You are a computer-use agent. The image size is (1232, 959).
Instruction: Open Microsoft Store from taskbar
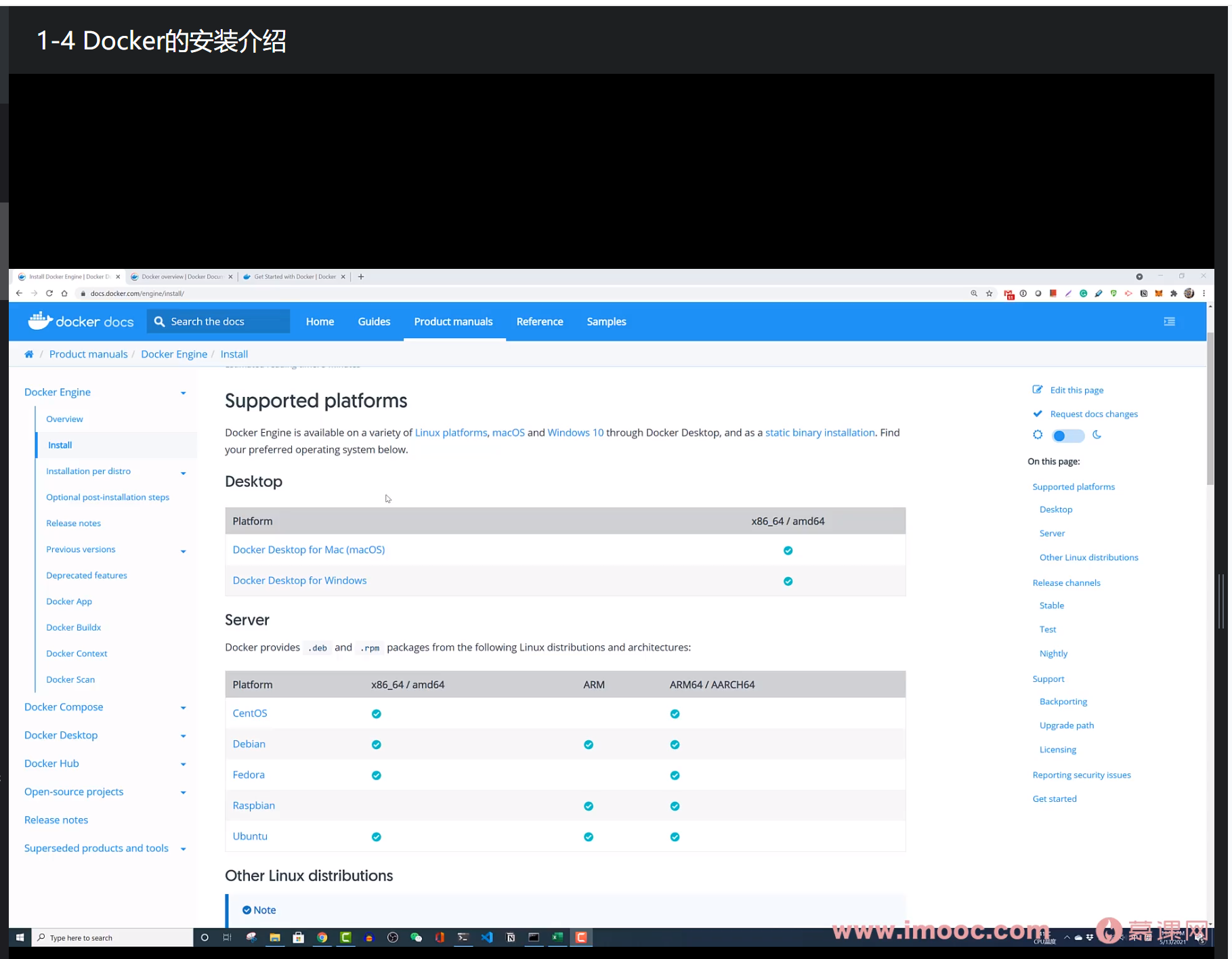299,937
